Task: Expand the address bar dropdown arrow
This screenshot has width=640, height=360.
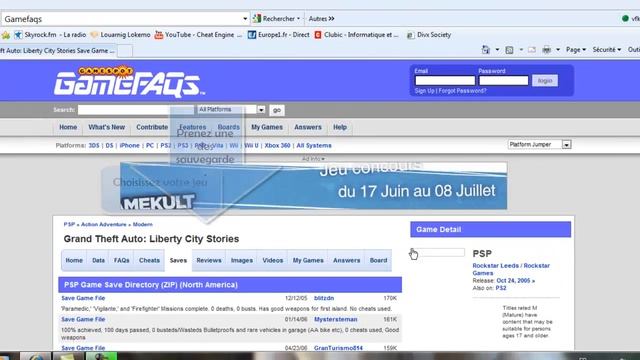Action: (245, 19)
